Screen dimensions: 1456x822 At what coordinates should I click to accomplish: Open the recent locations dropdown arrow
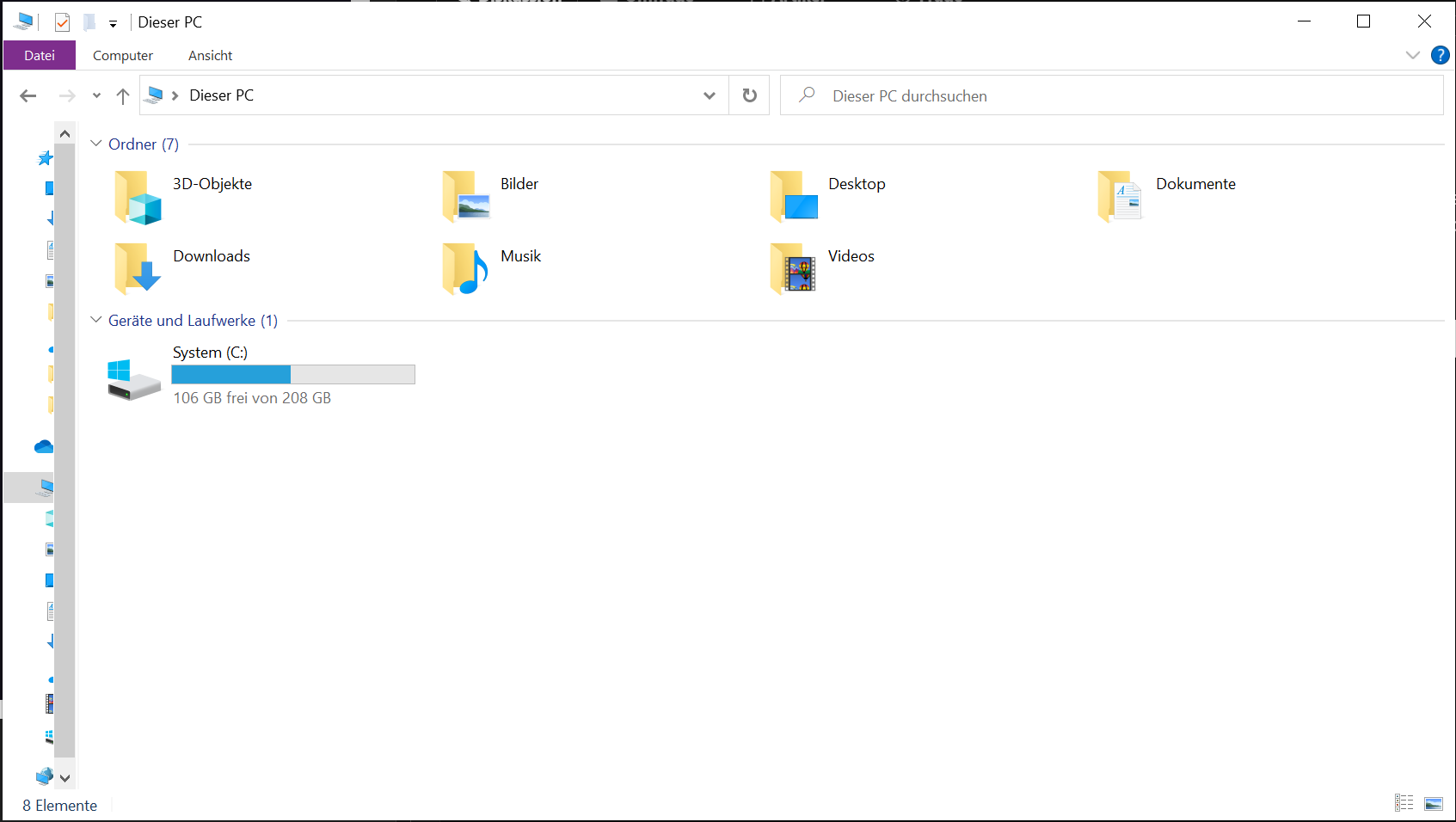click(x=96, y=95)
